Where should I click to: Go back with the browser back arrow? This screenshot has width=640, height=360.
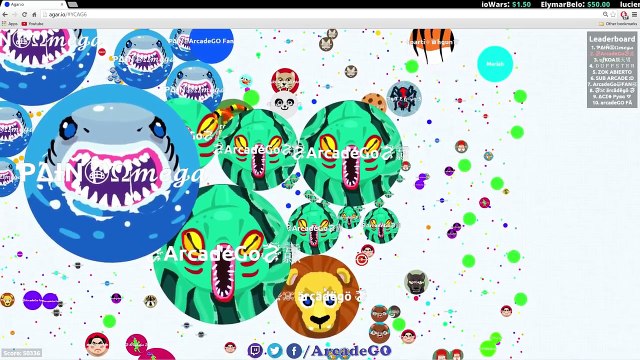point(5,14)
